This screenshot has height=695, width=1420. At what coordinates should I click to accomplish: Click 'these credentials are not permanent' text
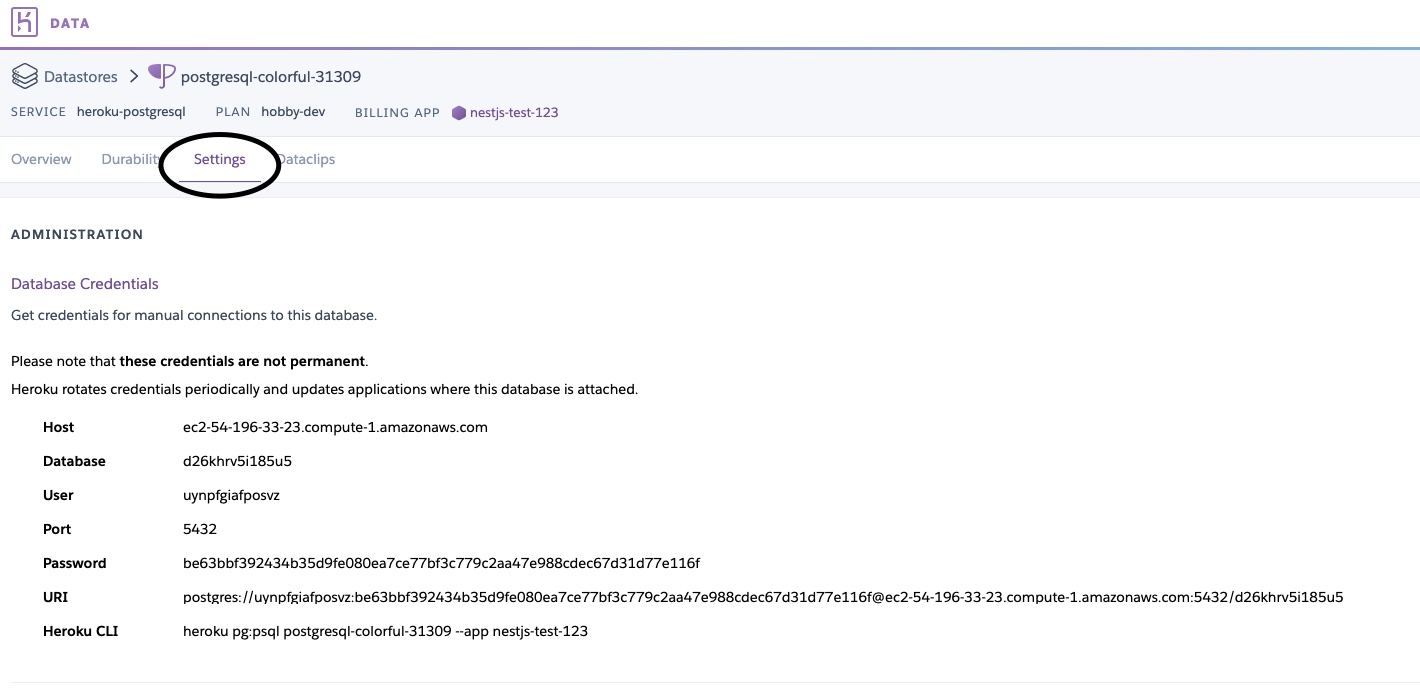(243, 360)
